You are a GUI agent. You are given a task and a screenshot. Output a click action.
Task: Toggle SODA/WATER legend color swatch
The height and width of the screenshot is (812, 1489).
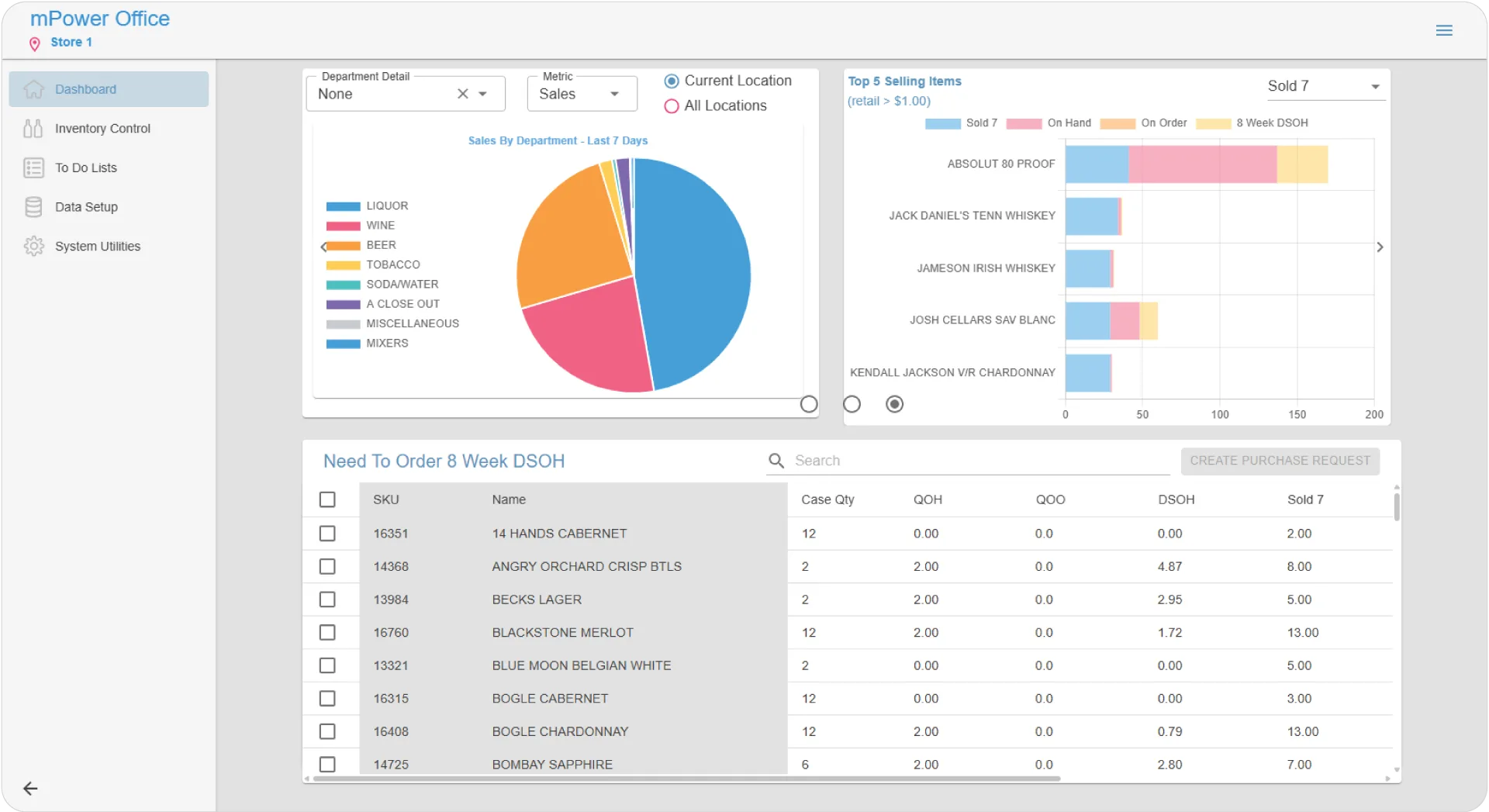click(x=343, y=285)
